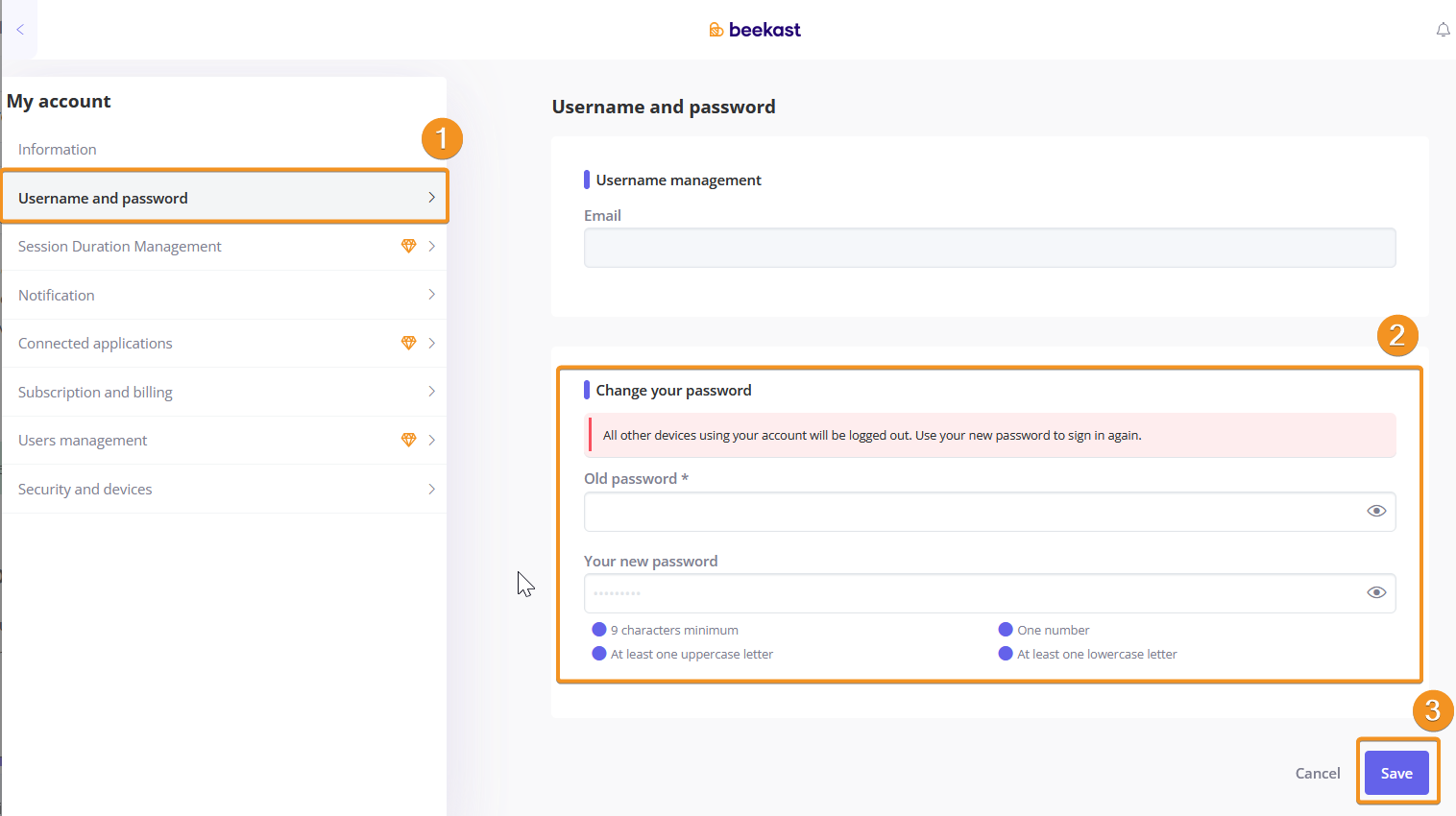This screenshot has height=816, width=1456.
Task: Go to Connected applications section
Action: [95, 344]
